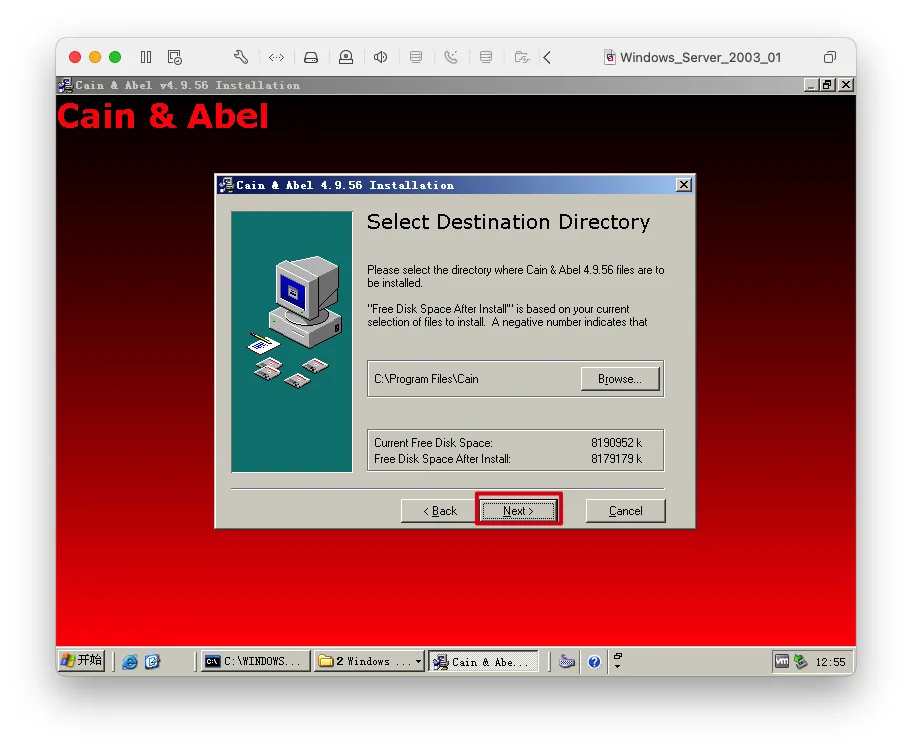Viewport: 912px width, 750px height.
Task: Click the user/camera icon in the VM toolbar
Action: tap(346, 57)
